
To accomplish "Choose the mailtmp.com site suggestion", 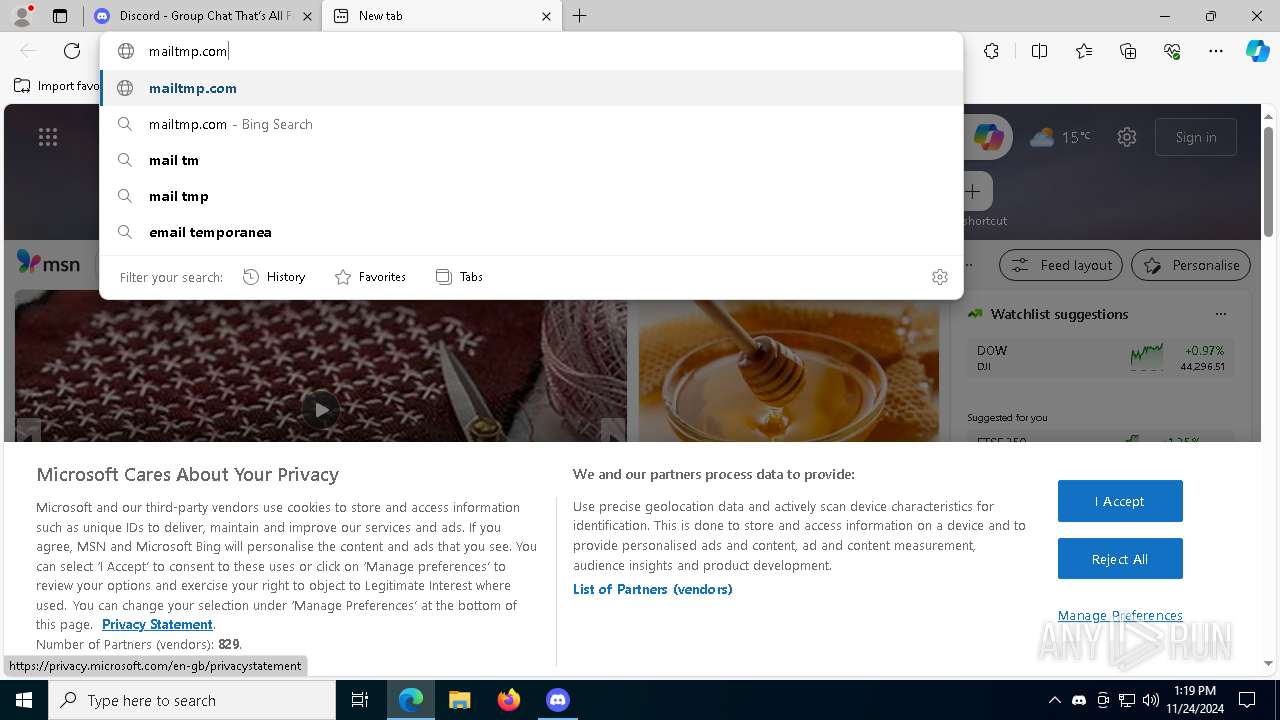I will pos(531,88).
